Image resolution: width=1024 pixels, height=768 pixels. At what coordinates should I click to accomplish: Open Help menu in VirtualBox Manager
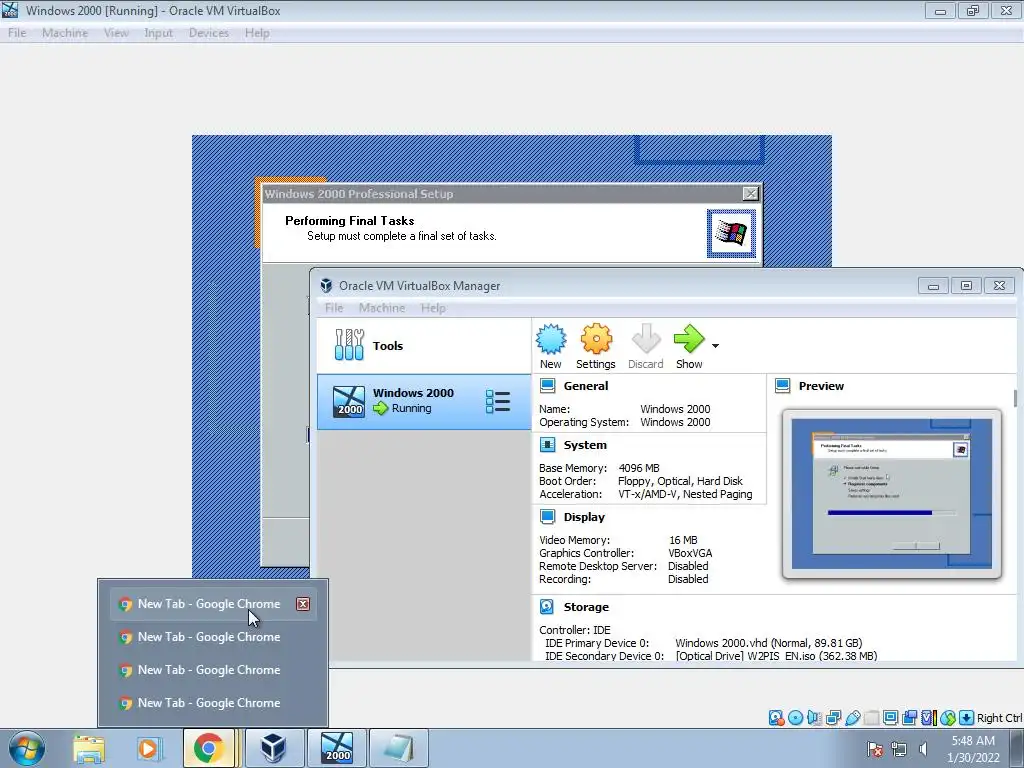coord(433,308)
